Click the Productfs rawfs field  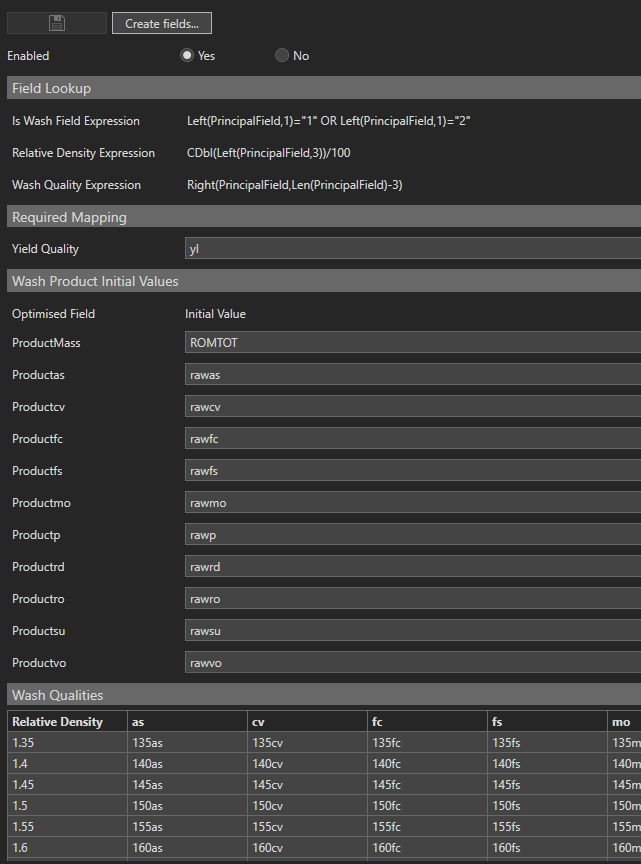(x=412, y=471)
